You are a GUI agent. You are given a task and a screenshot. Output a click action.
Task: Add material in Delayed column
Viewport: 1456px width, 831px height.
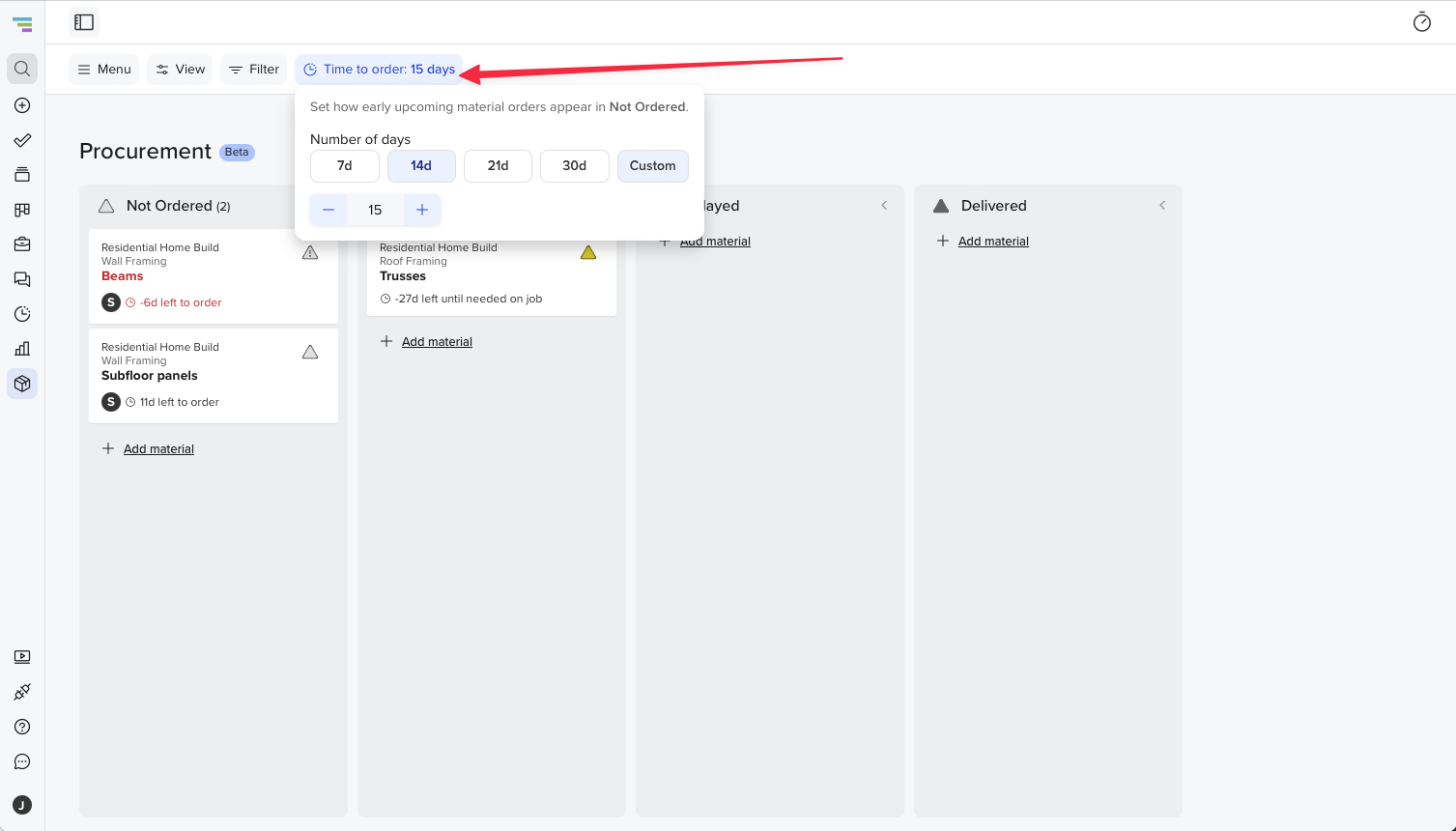[x=715, y=242]
